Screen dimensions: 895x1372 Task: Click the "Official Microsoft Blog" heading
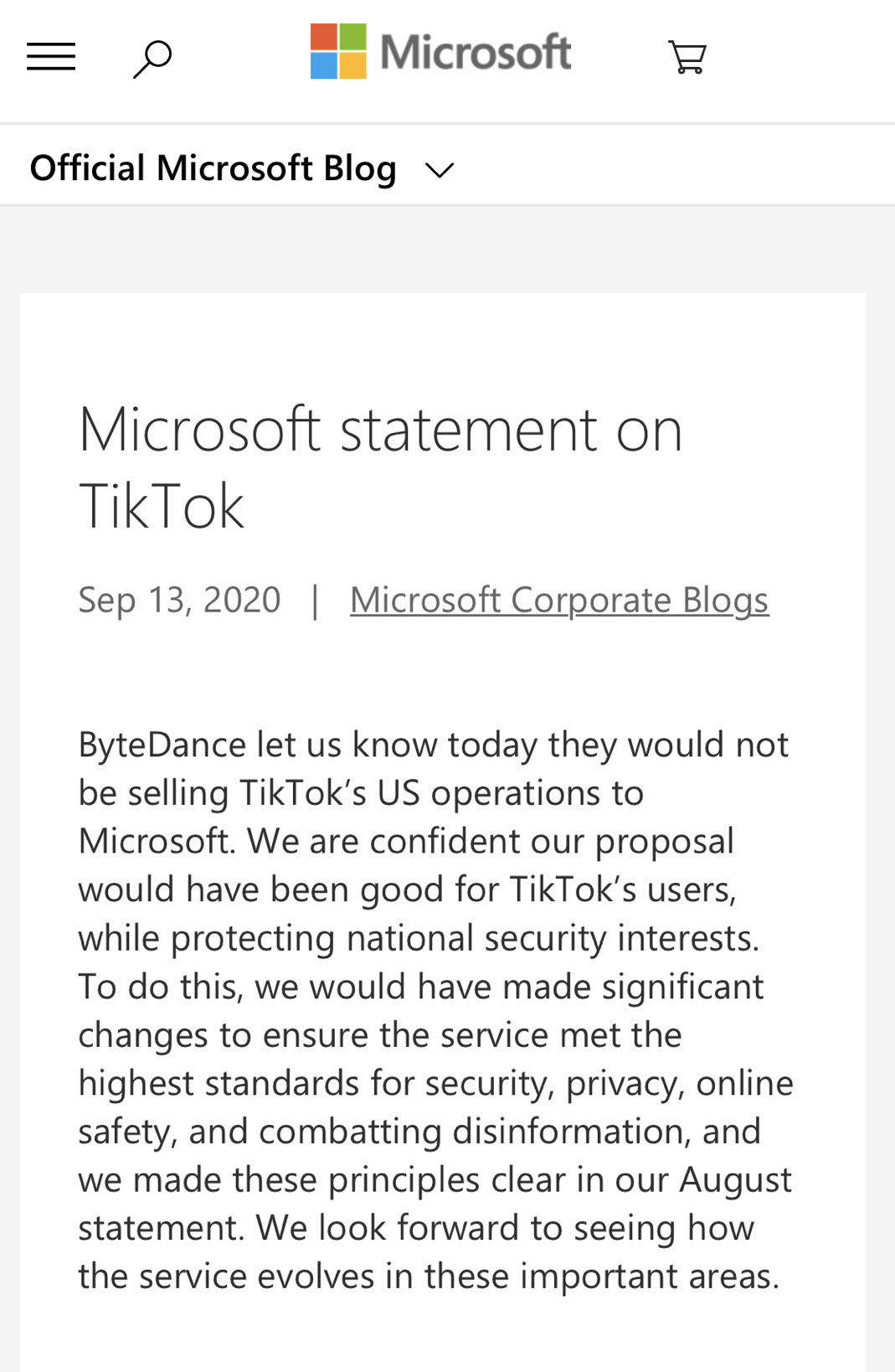point(213,168)
